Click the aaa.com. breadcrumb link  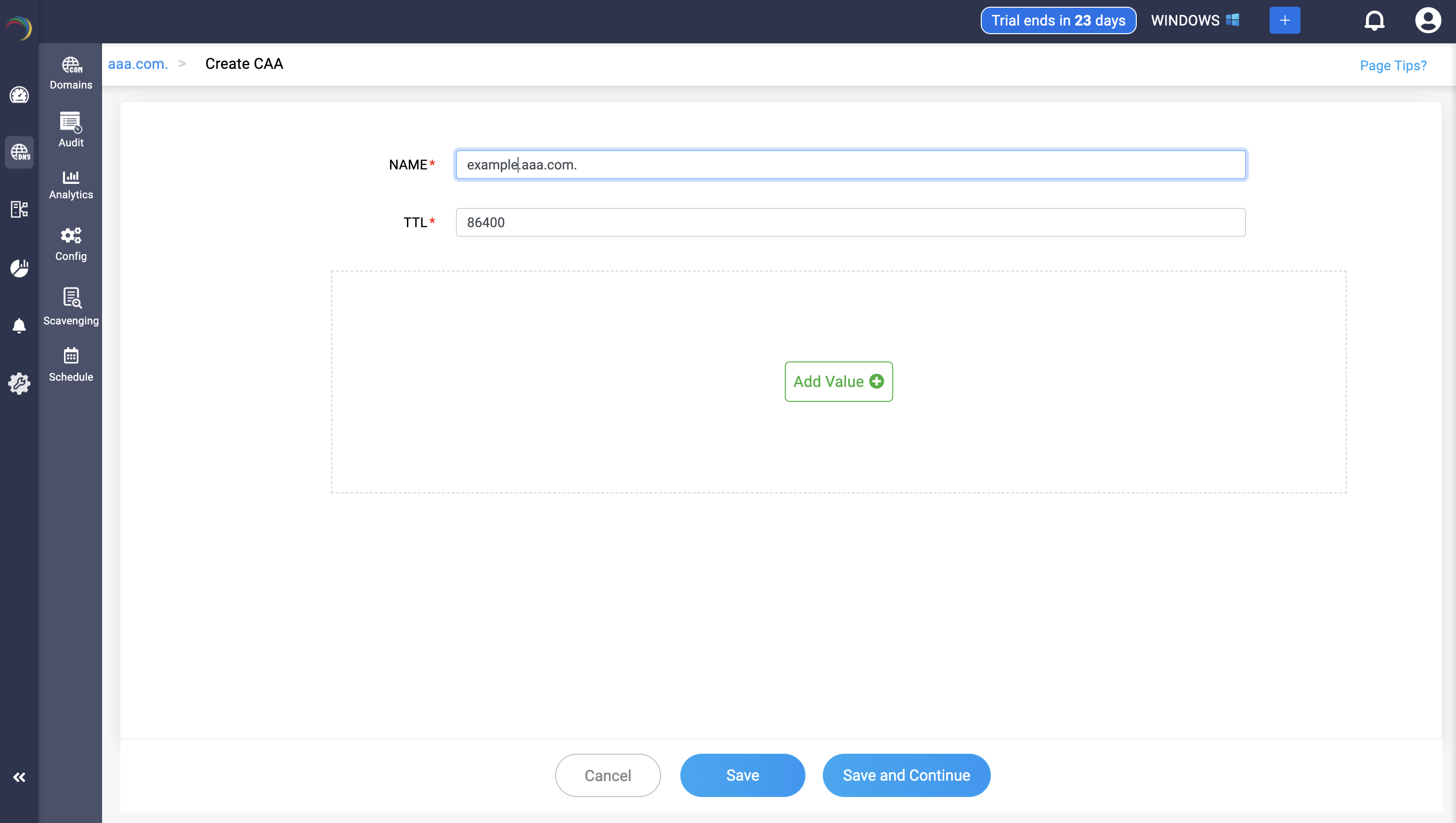pos(137,64)
